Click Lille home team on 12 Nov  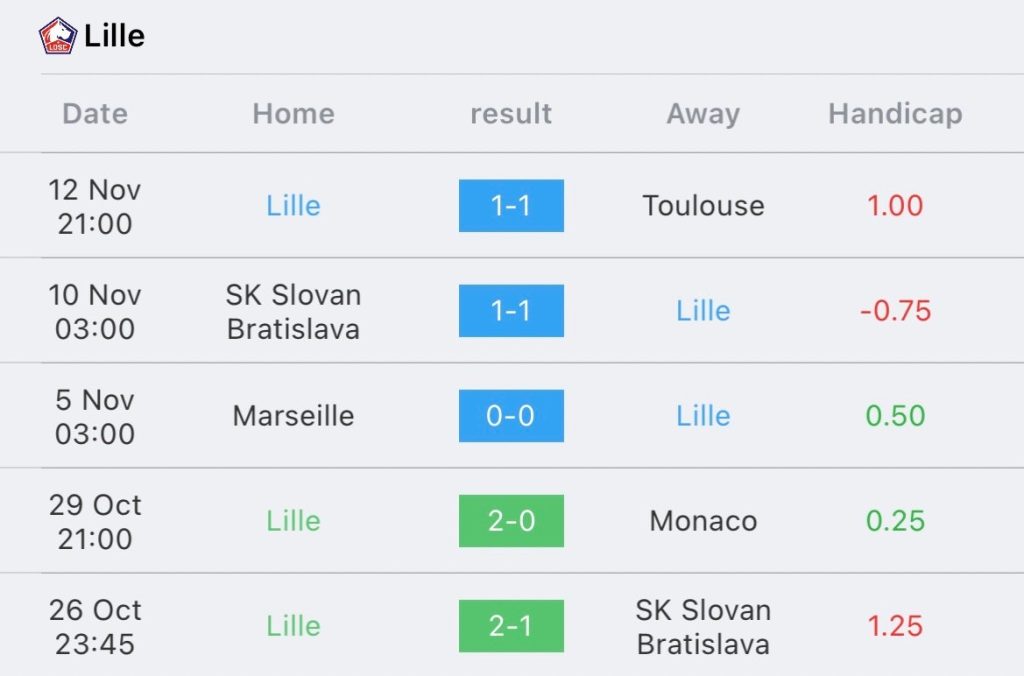(293, 206)
